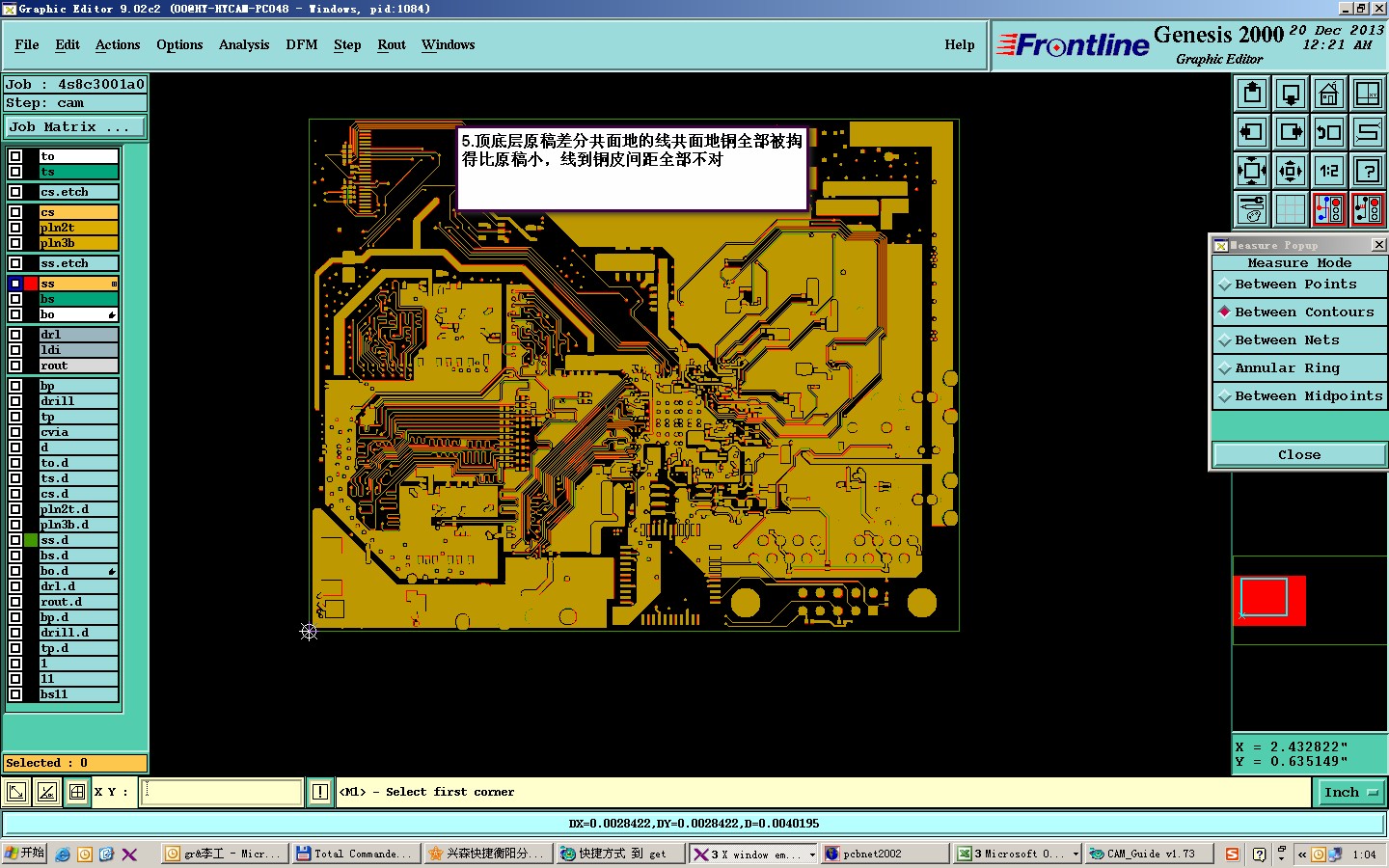Screen dimensions: 1389x868
Task: Click the grid snap icon before X Y label
Action: pyautogui.click(x=77, y=793)
